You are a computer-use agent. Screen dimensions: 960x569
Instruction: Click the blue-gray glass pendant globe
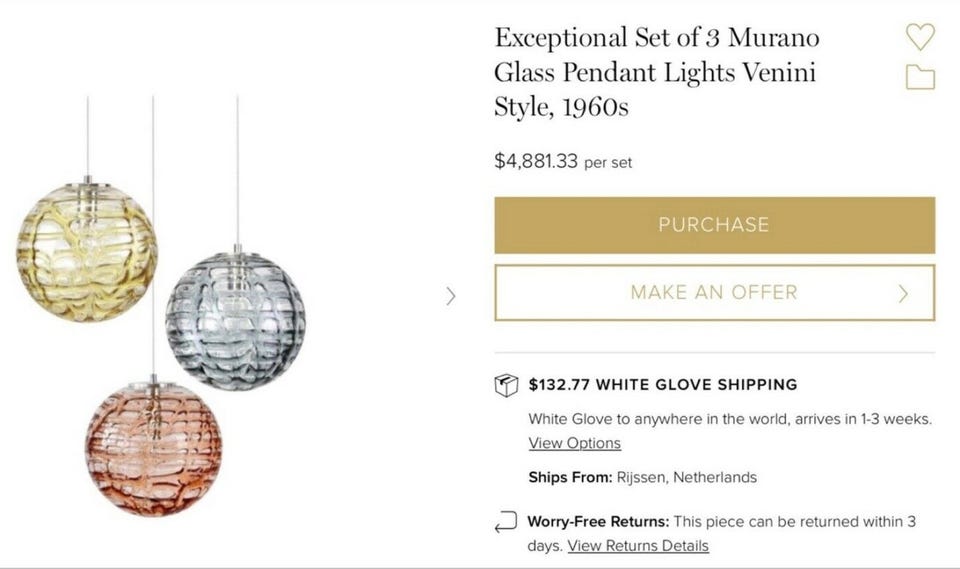pos(235,320)
